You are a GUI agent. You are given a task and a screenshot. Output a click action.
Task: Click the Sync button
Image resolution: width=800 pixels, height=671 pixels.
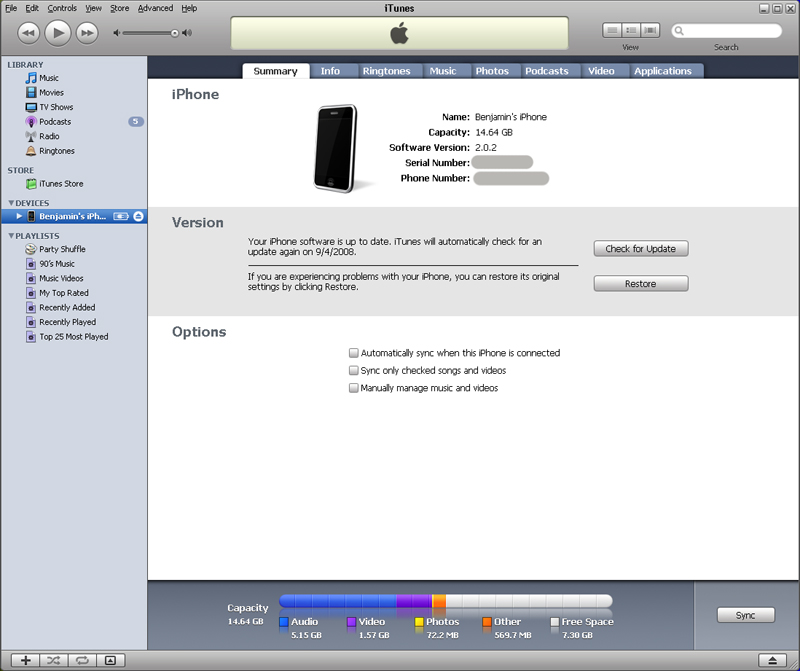(745, 615)
